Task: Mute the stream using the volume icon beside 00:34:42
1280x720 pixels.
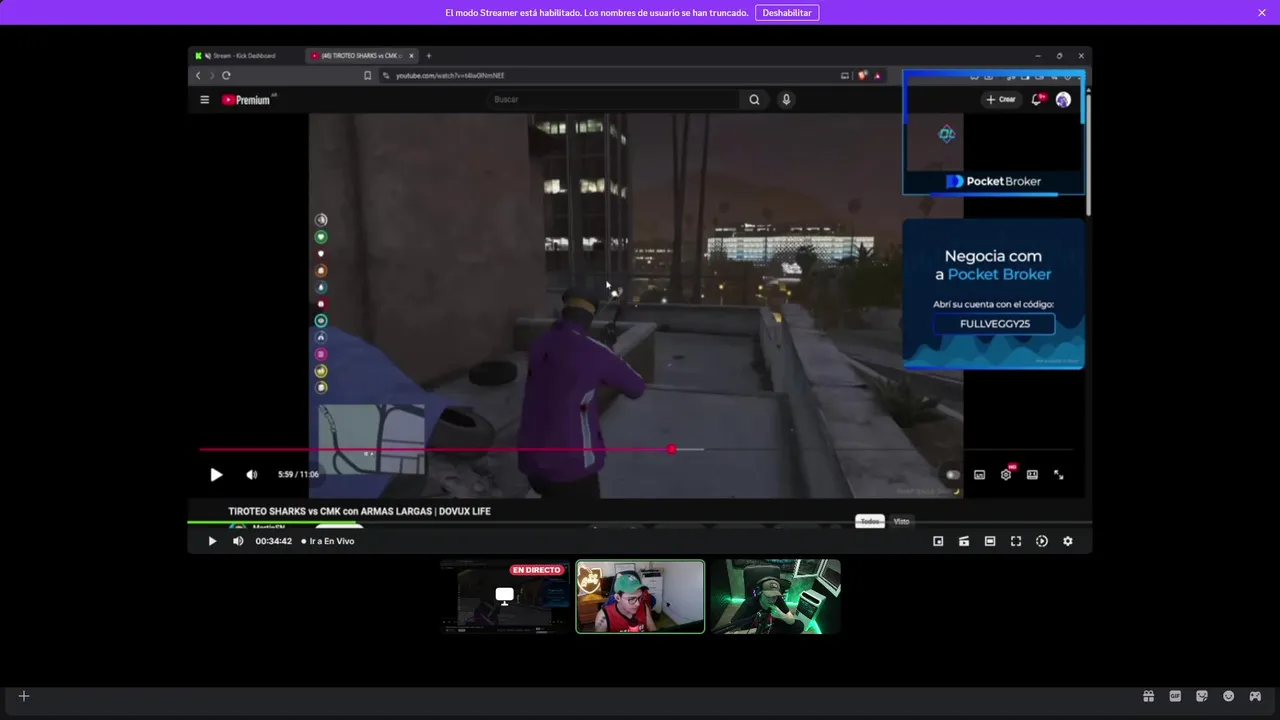Action: point(238,541)
